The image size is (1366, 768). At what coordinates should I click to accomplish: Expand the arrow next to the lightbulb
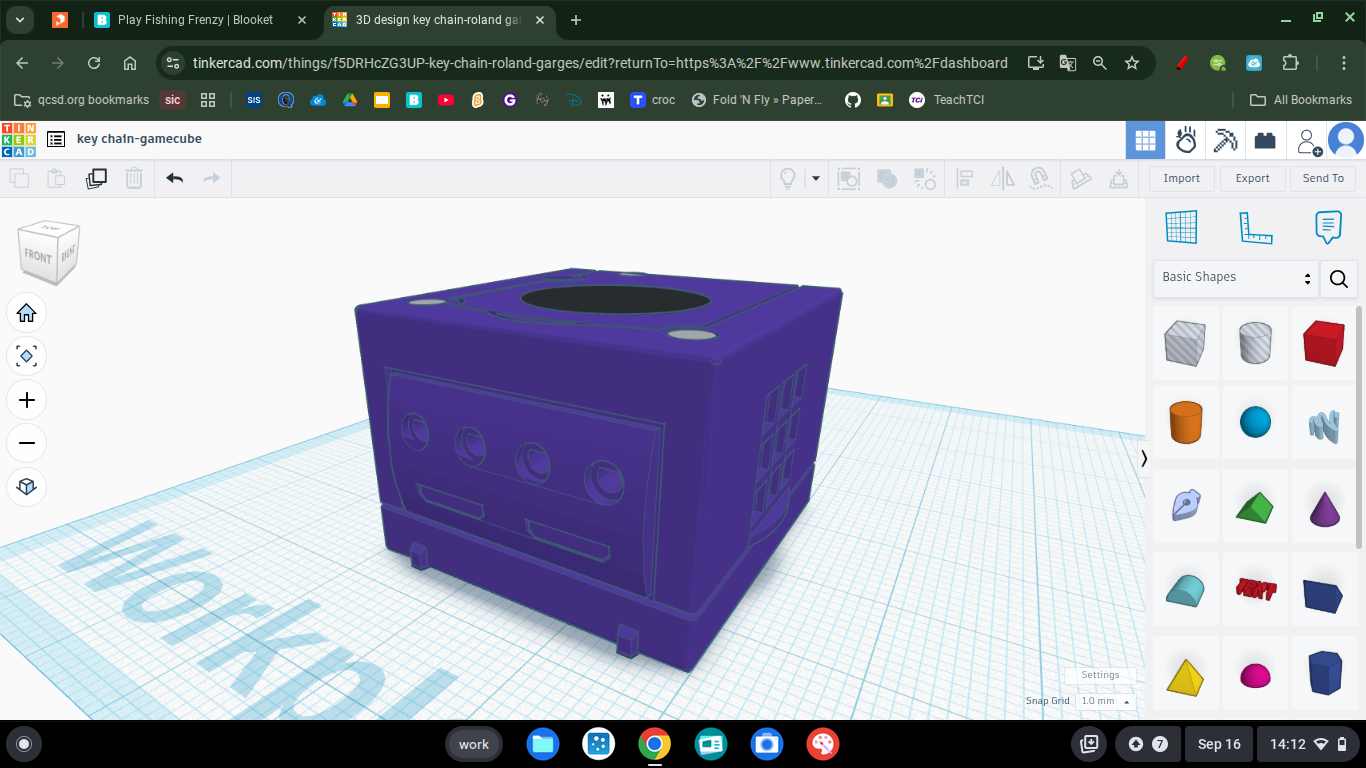tap(816, 178)
